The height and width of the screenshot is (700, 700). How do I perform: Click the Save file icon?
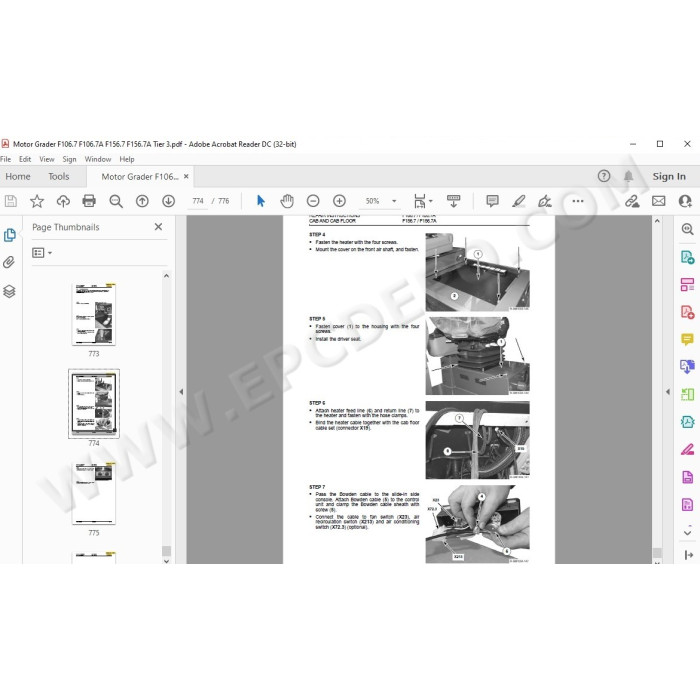[x=11, y=201]
